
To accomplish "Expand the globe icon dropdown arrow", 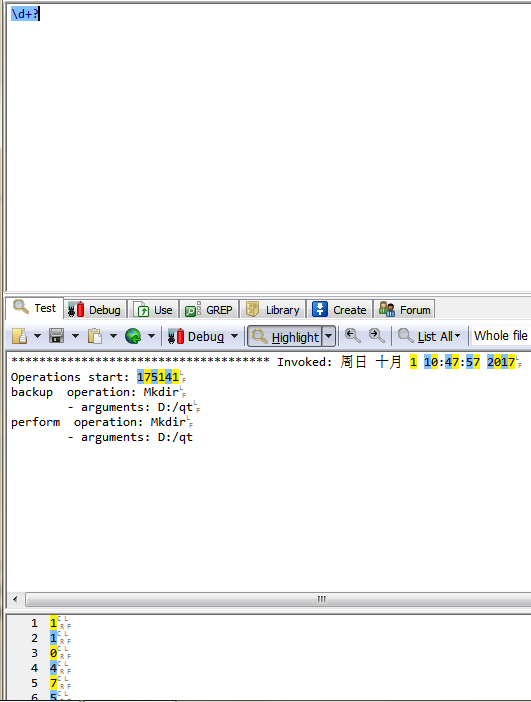I will [x=151, y=336].
